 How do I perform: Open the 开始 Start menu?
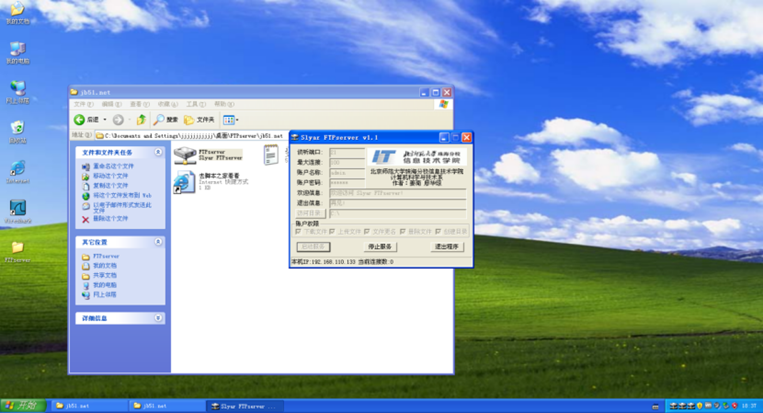click(x=23, y=406)
